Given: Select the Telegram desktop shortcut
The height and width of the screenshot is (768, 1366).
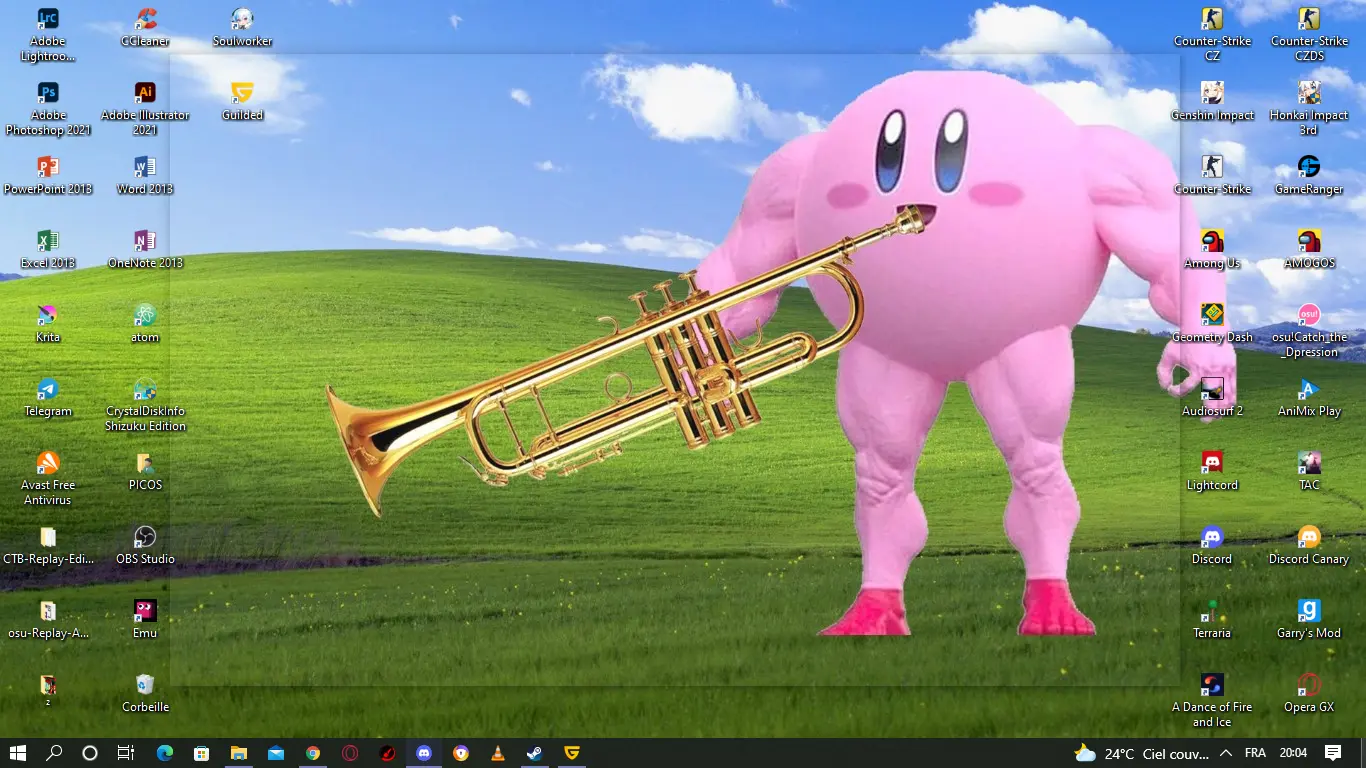Looking at the screenshot, I should 48,390.
